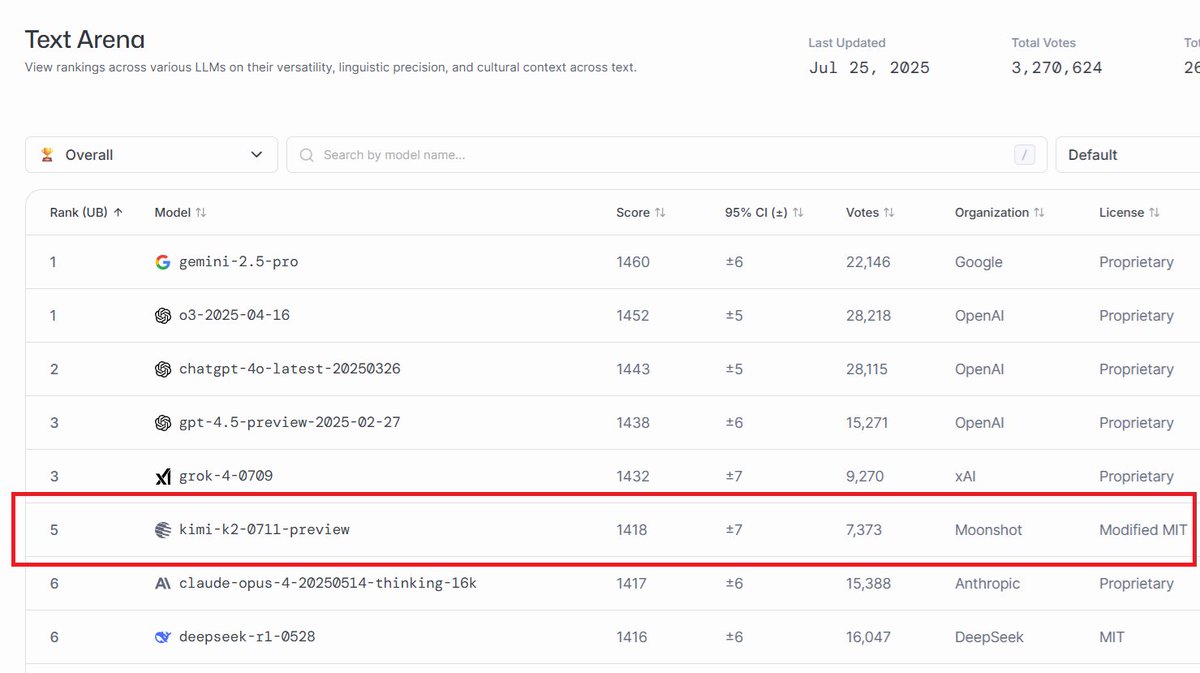Click the Moonshot logo beside kimi-k2-0711-preview

point(163,530)
